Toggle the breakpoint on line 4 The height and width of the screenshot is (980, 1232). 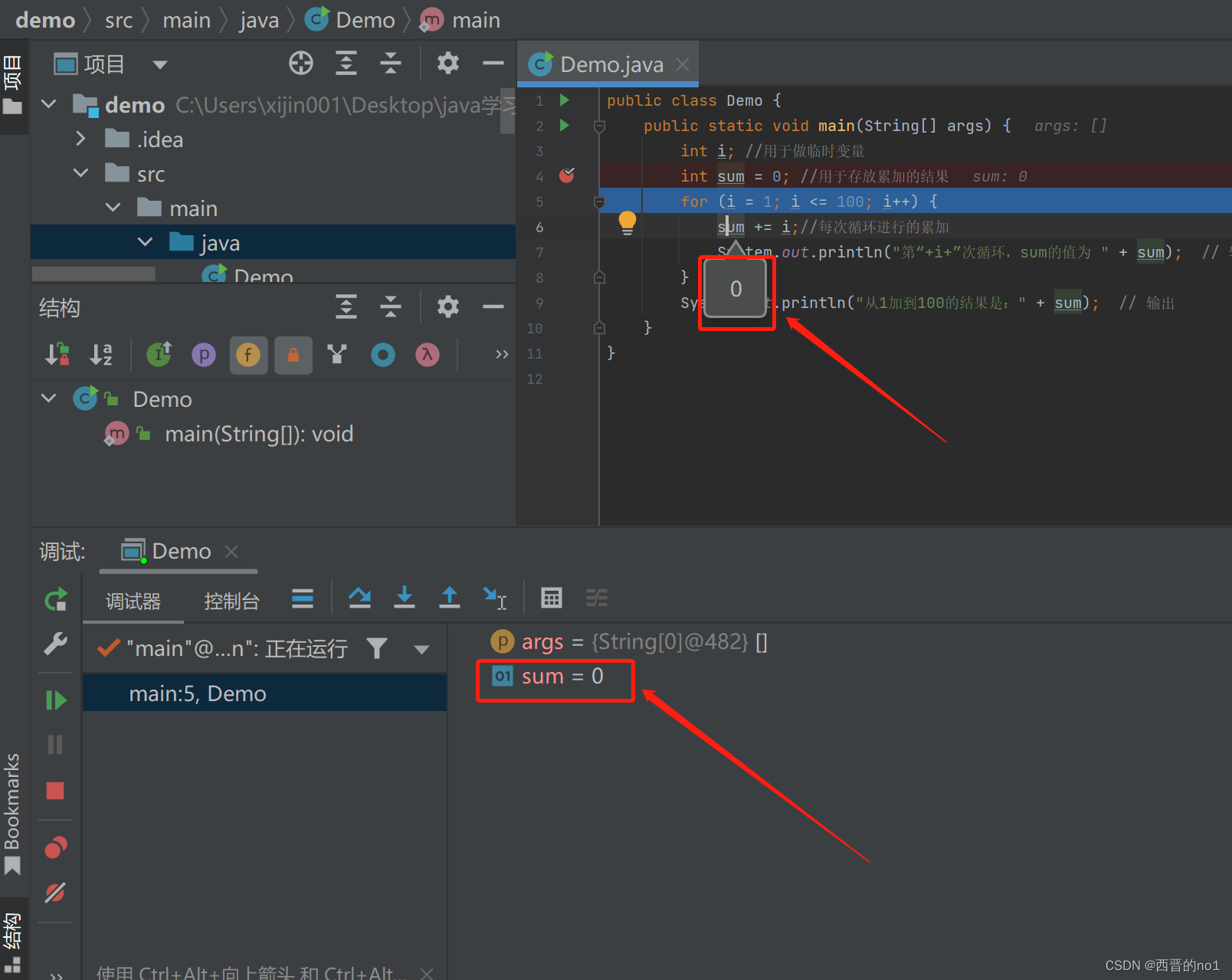click(x=567, y=175)
